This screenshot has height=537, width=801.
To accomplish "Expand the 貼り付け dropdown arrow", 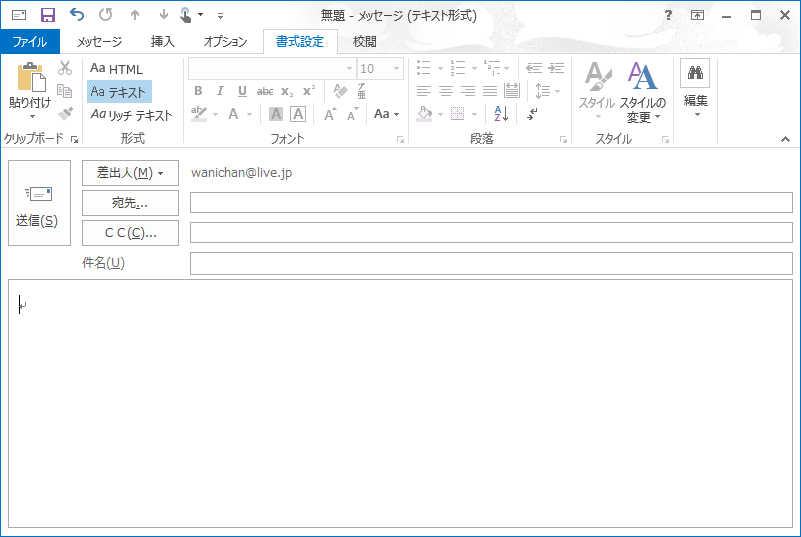I will coord(32,116).
